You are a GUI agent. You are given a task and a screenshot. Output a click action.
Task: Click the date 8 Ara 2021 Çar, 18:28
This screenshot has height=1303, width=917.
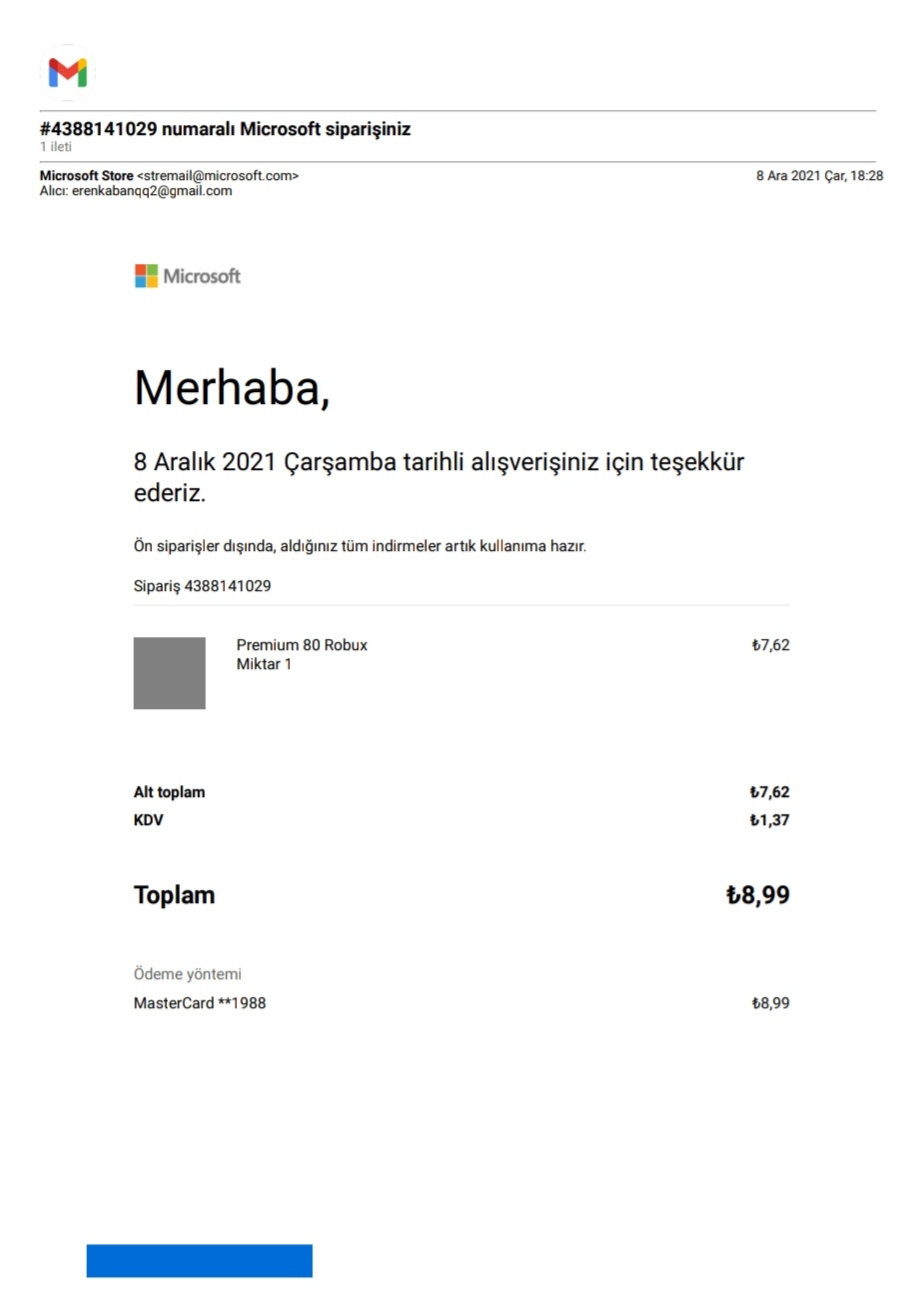[819, 176]
